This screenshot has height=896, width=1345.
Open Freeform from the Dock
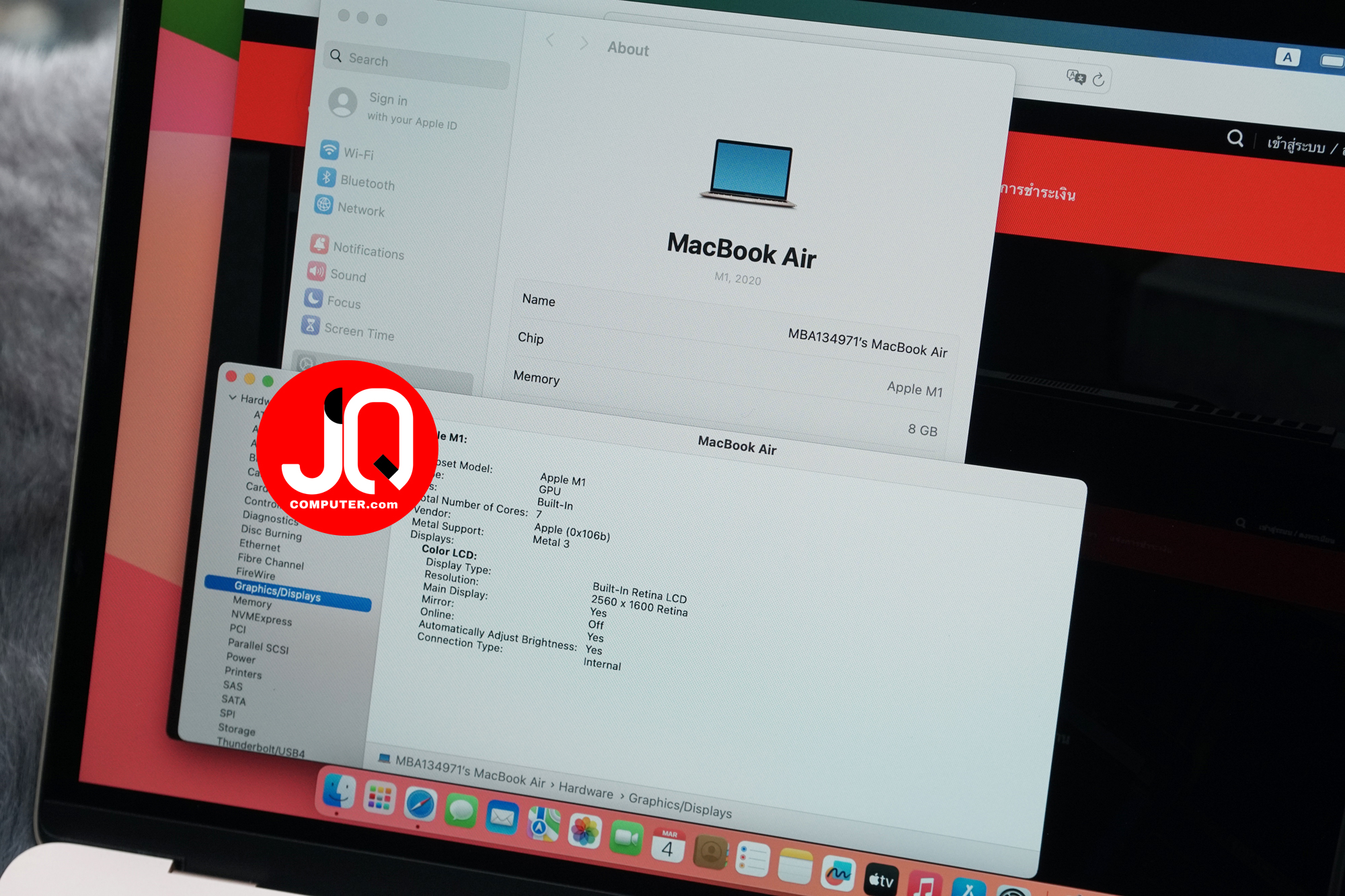coord(839,873)
